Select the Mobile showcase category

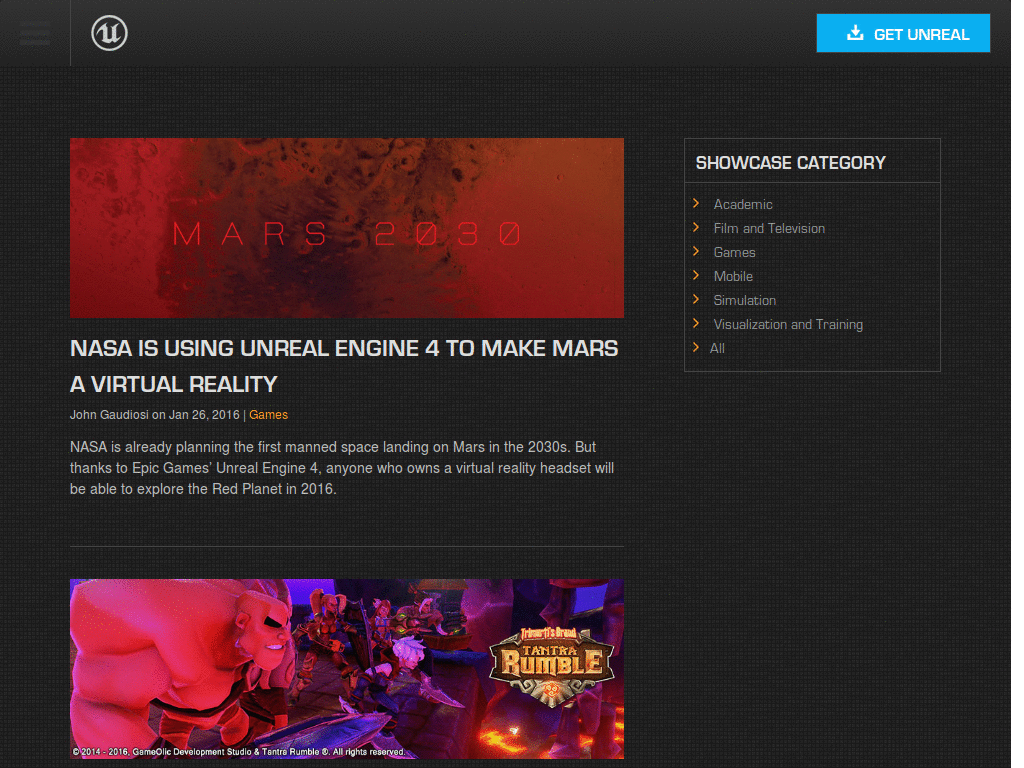coord(733,276)
